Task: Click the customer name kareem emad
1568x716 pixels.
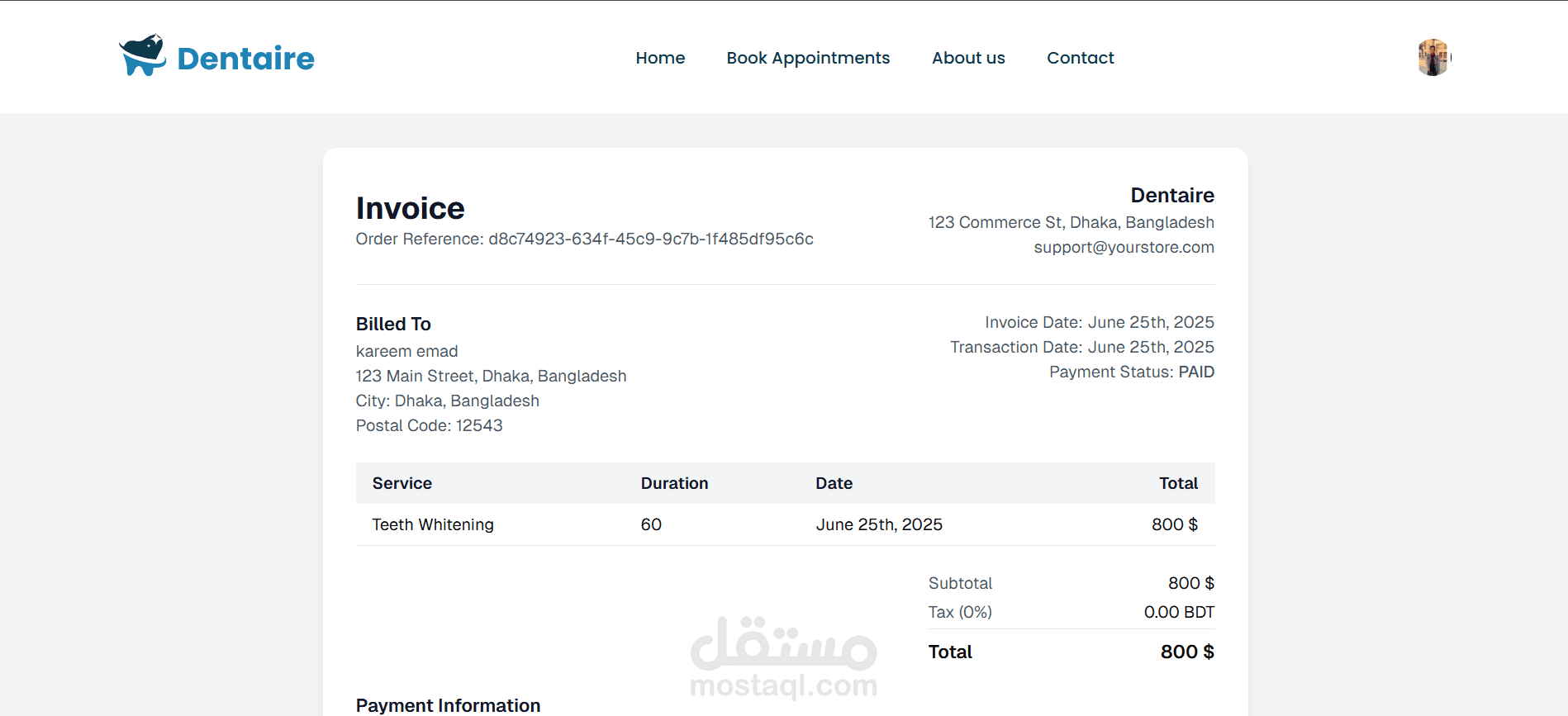Action: click(x=406, y=351)
